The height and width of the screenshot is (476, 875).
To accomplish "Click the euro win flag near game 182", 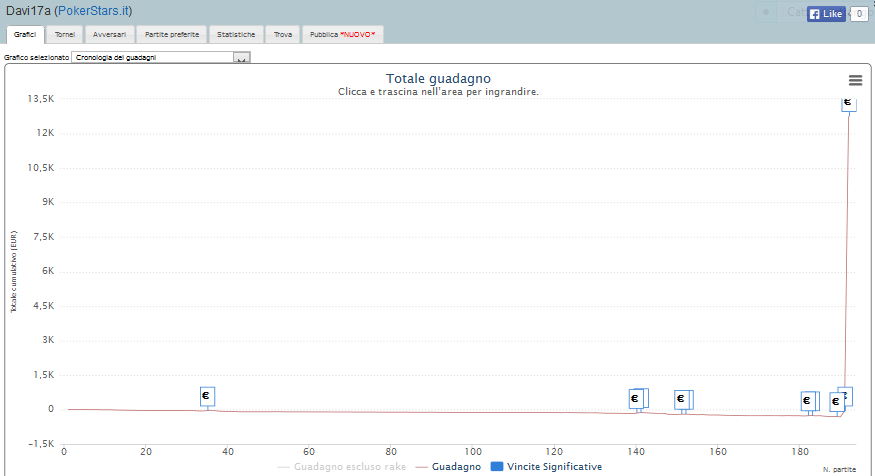I will 807,401.
